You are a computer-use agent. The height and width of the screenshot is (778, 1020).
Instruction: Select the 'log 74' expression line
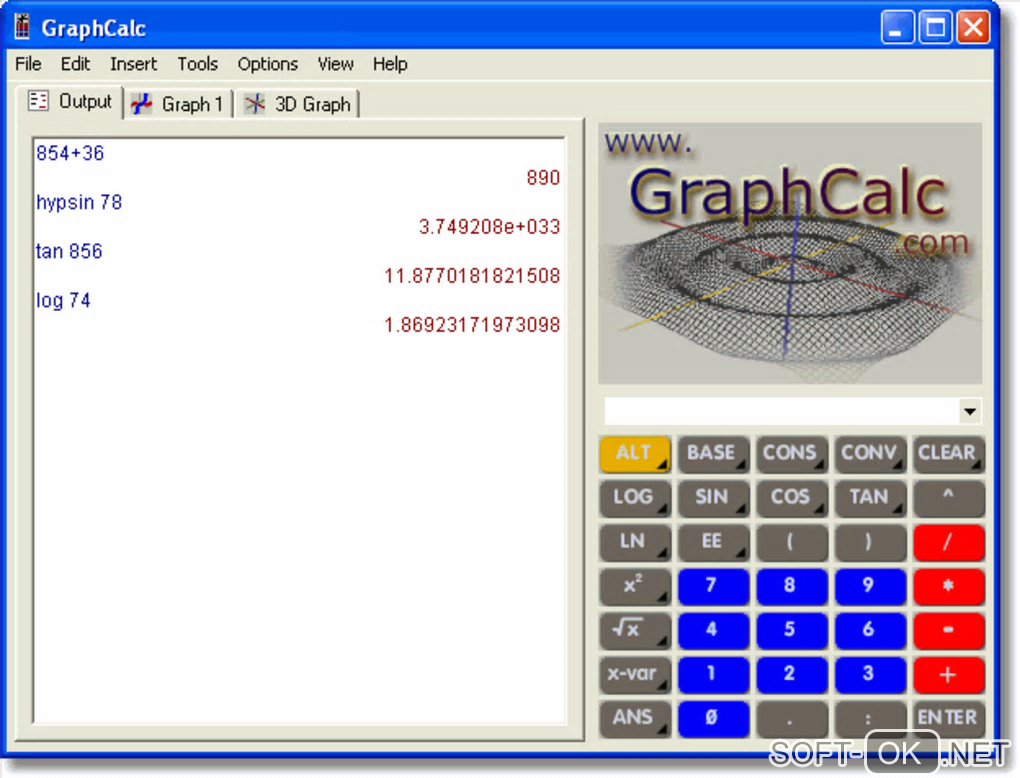click(x=63, y=301)
